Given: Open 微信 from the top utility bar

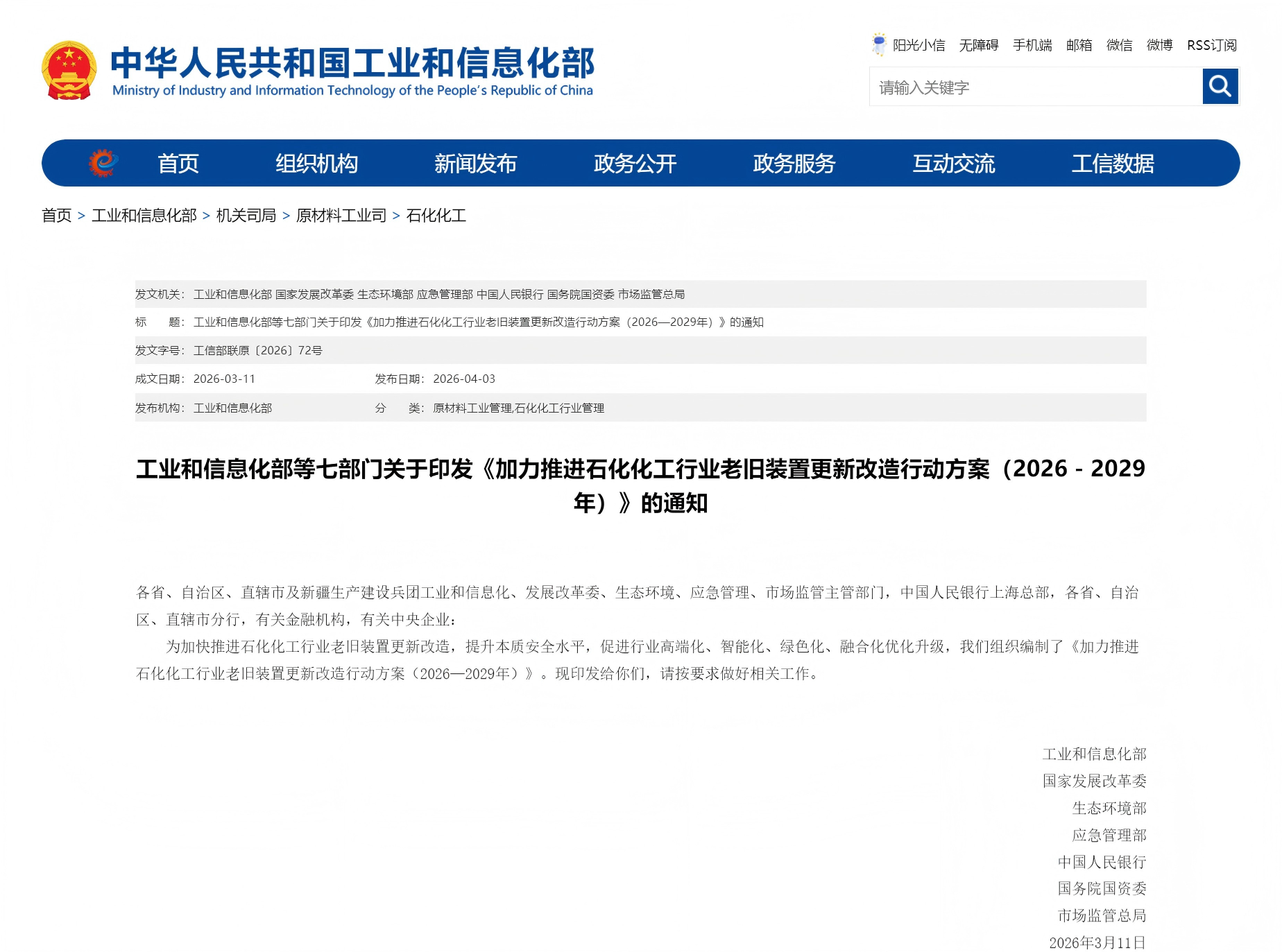Looking at the screenshot, I should click(1119, 45).
